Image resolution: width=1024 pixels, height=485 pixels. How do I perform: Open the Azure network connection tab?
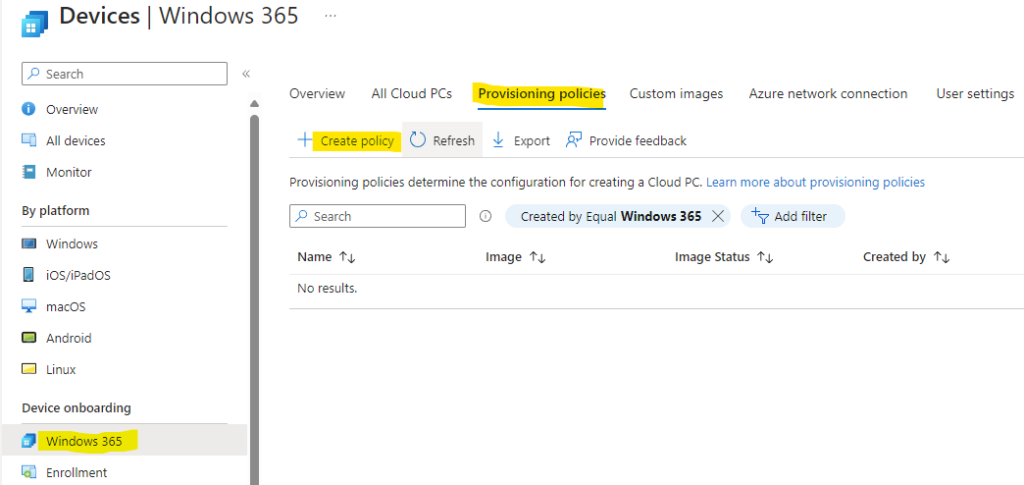click(828, 93)
